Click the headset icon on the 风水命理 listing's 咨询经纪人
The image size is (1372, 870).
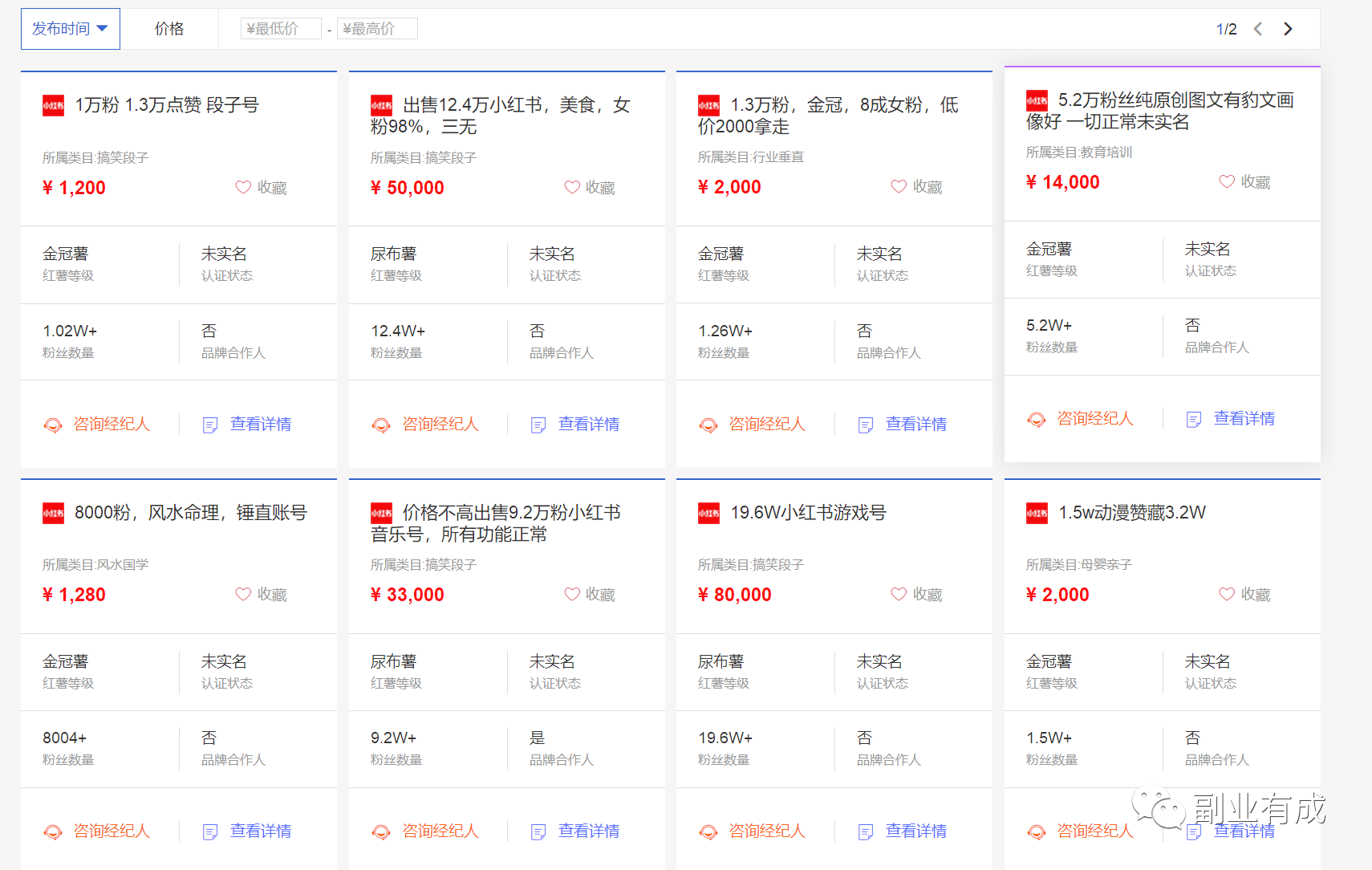point(54,831)
